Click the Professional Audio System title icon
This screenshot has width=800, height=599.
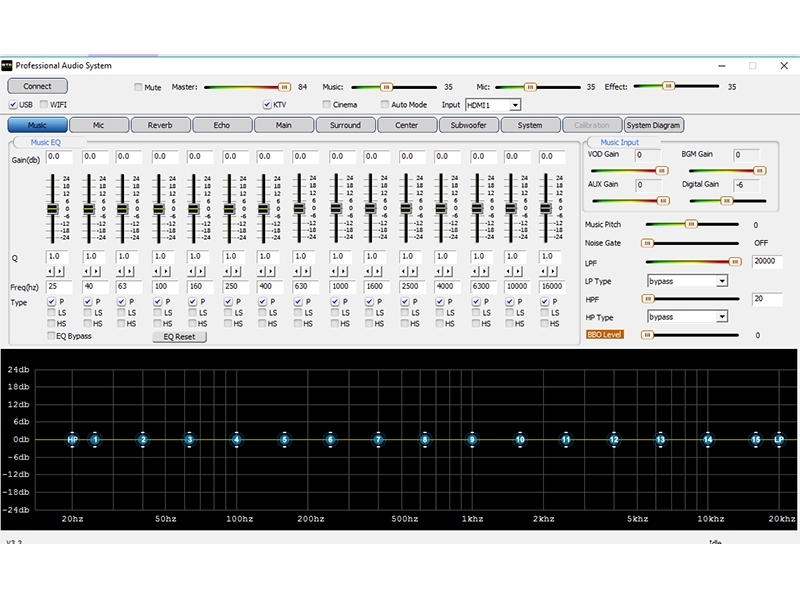pos(7,66)
